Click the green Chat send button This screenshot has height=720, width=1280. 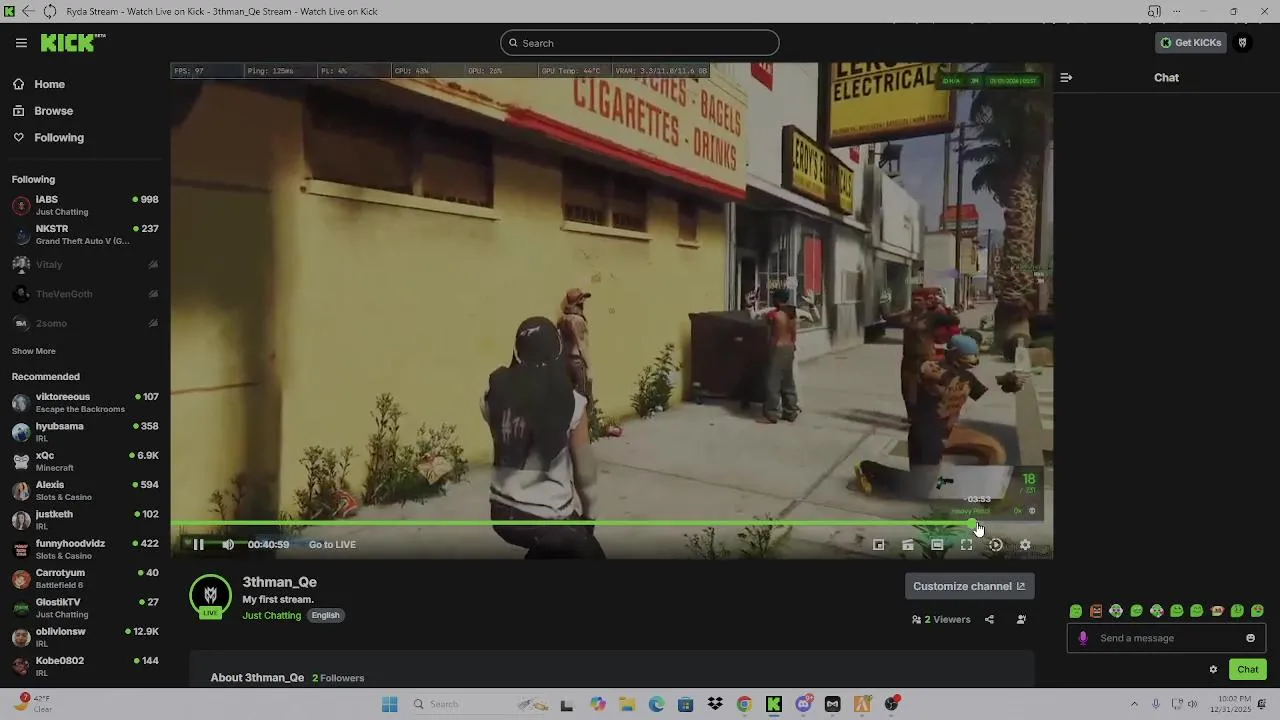1248,670
